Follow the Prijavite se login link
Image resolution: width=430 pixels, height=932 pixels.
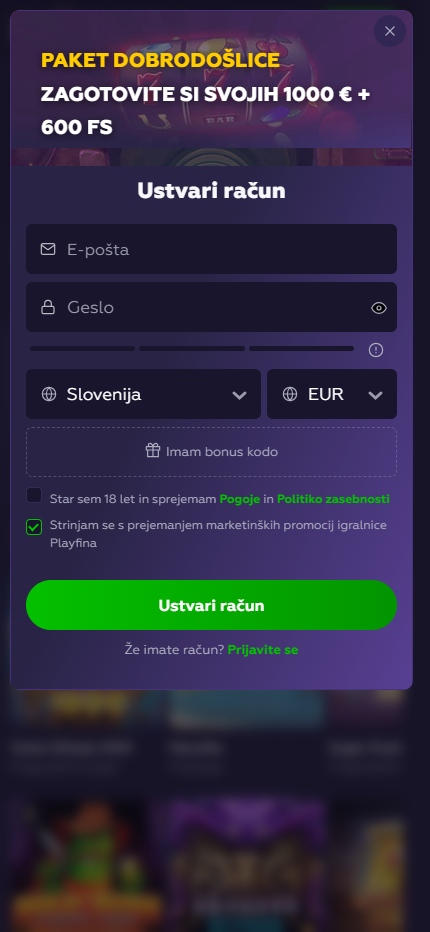tap(263, 650)
